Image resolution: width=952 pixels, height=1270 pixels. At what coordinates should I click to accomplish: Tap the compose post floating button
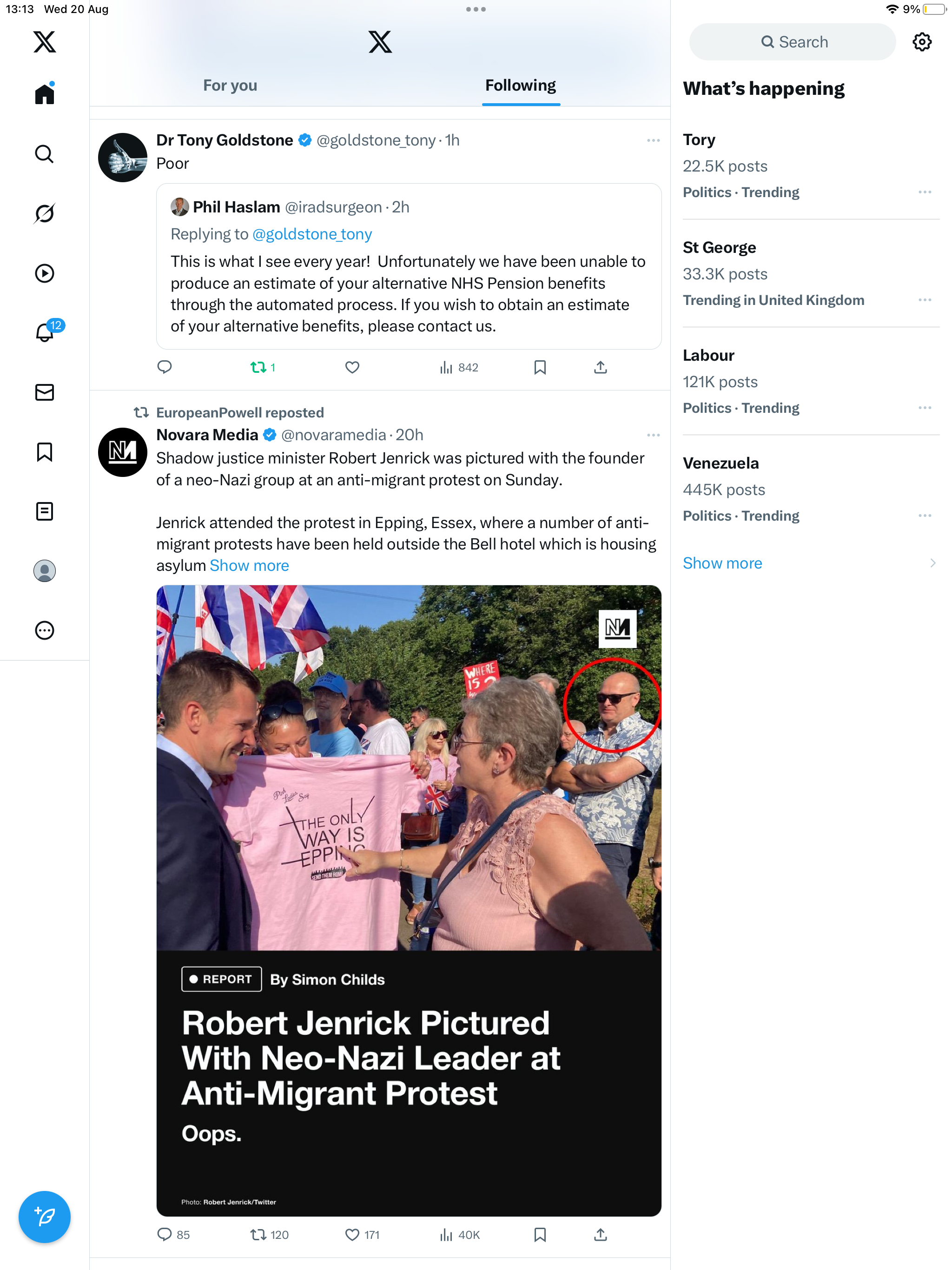44,1216
